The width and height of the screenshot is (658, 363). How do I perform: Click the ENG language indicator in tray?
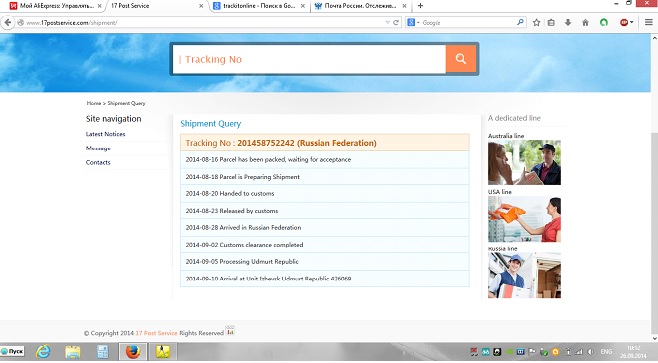606,352
